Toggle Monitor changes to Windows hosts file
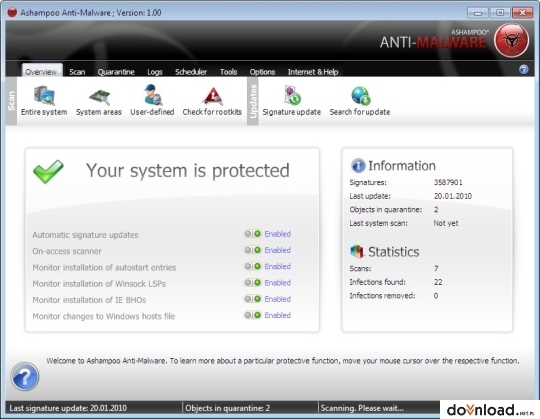540x419 pixels. pyautogui.click(x=252, y=315)
